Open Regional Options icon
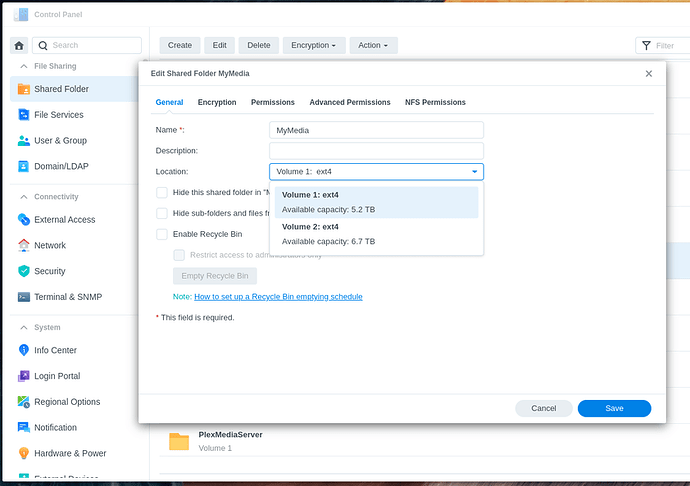The width and height of the screenshot is (690, 486). 23,401
